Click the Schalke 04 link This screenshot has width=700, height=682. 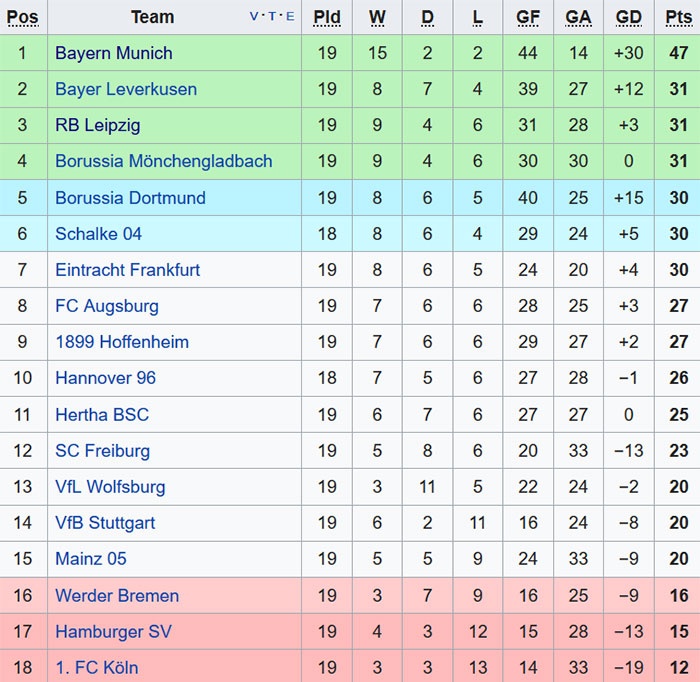pyautogui.click(x=98, y=234)
